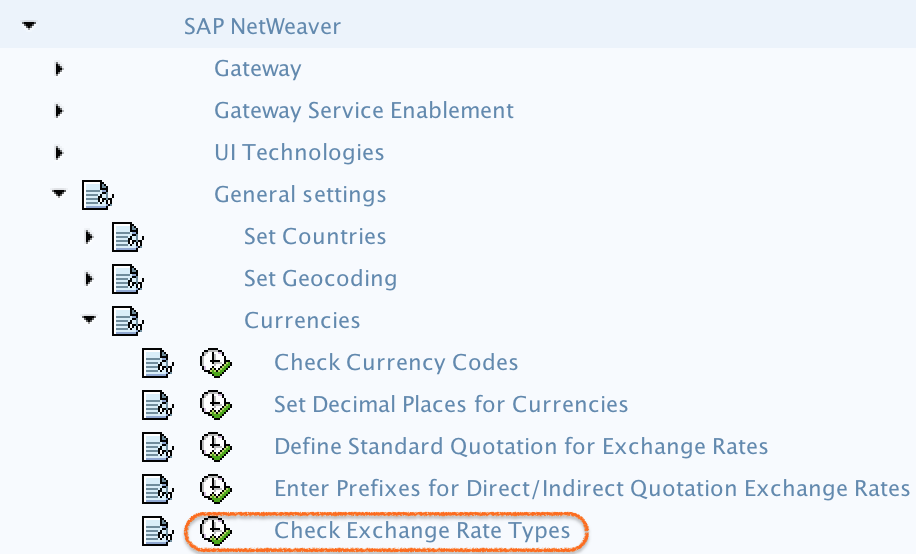Image resolution: width=916 pixels, height=554 pixels.
Task: Expand the Gateway node
Action: click(x=58, y=69)
